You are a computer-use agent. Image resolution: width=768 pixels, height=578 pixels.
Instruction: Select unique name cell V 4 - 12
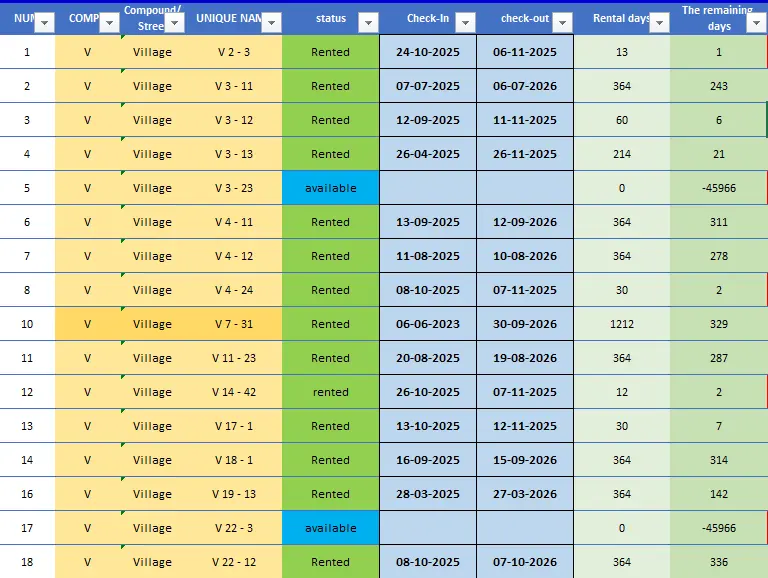click(234, 256)
